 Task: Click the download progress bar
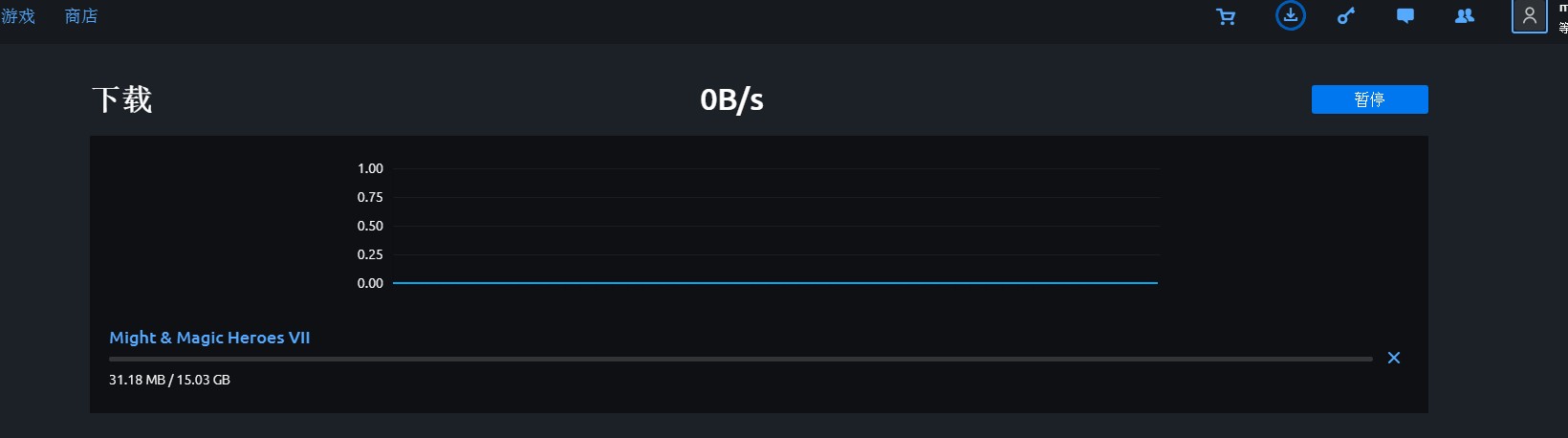click(x=740, y=359)
